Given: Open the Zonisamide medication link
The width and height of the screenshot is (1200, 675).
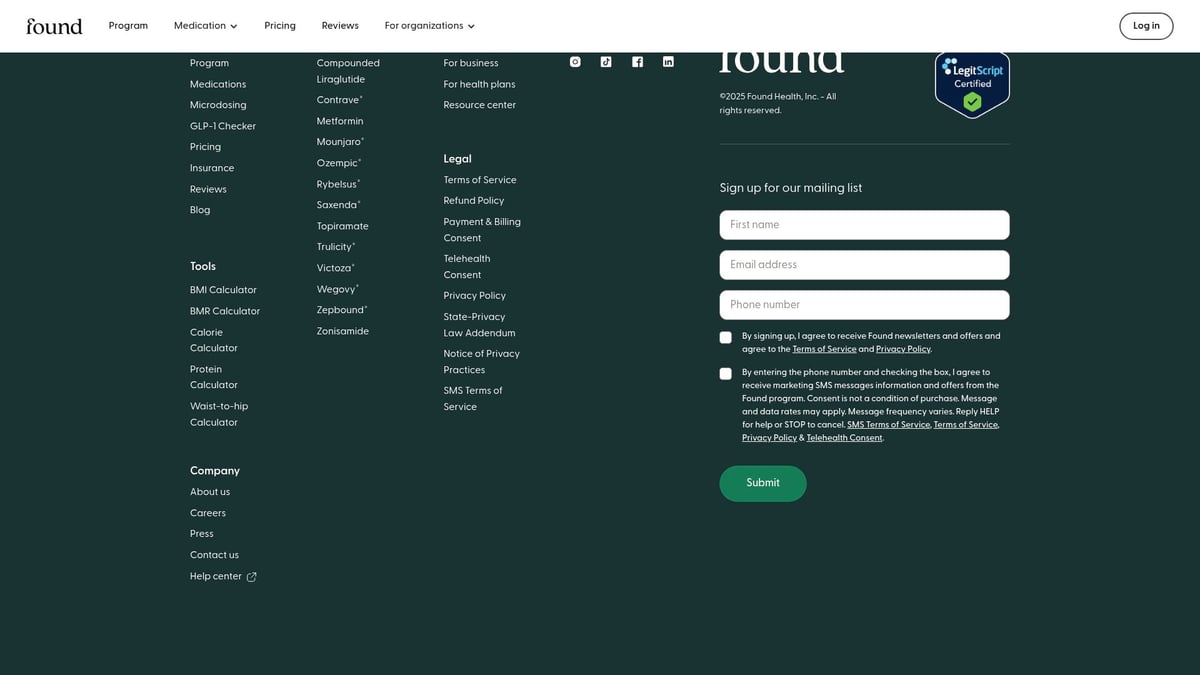Looking at the screenshot, I should 343,331.
